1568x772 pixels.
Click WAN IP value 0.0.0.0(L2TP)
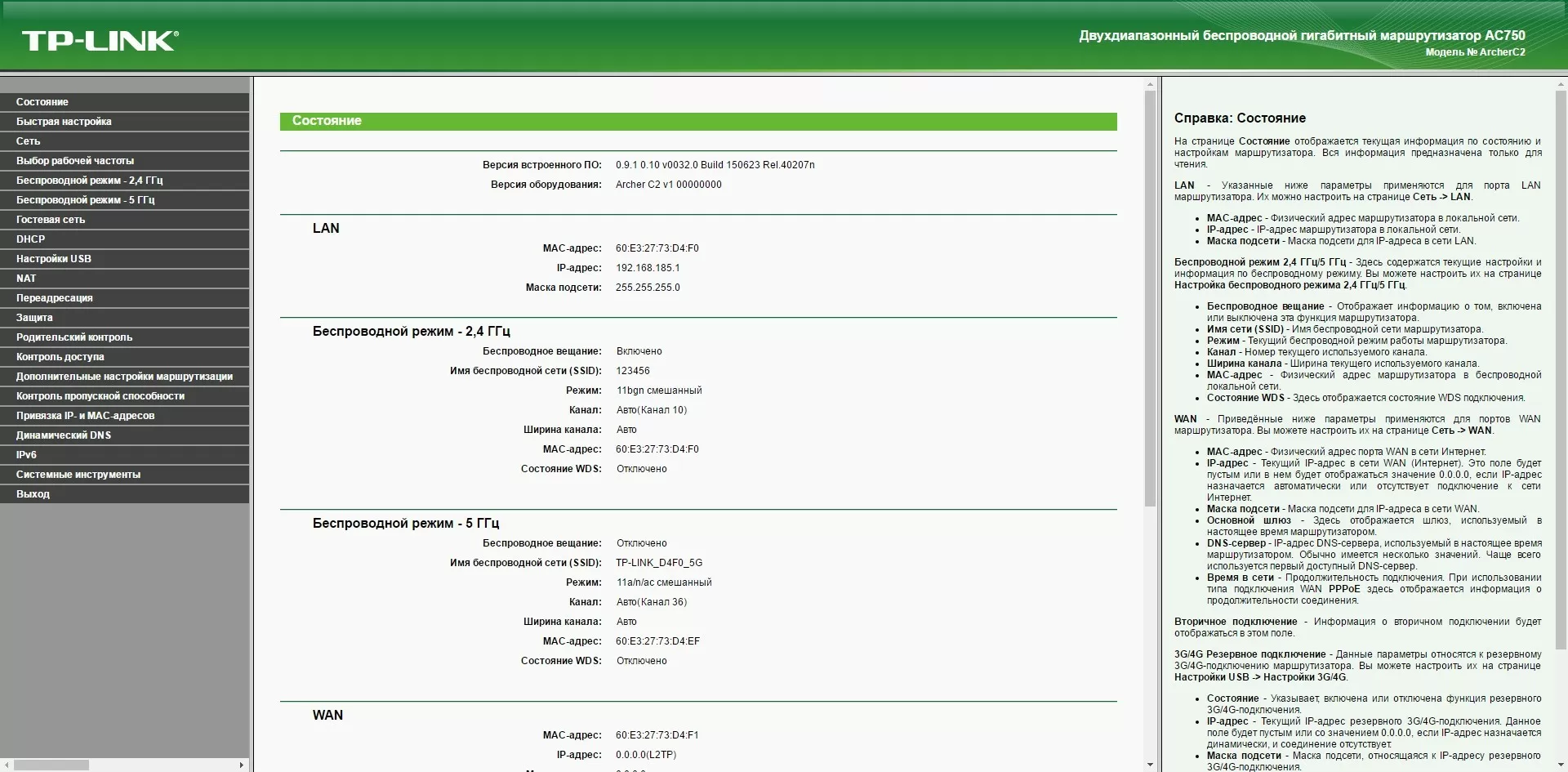tap(646, 755)
